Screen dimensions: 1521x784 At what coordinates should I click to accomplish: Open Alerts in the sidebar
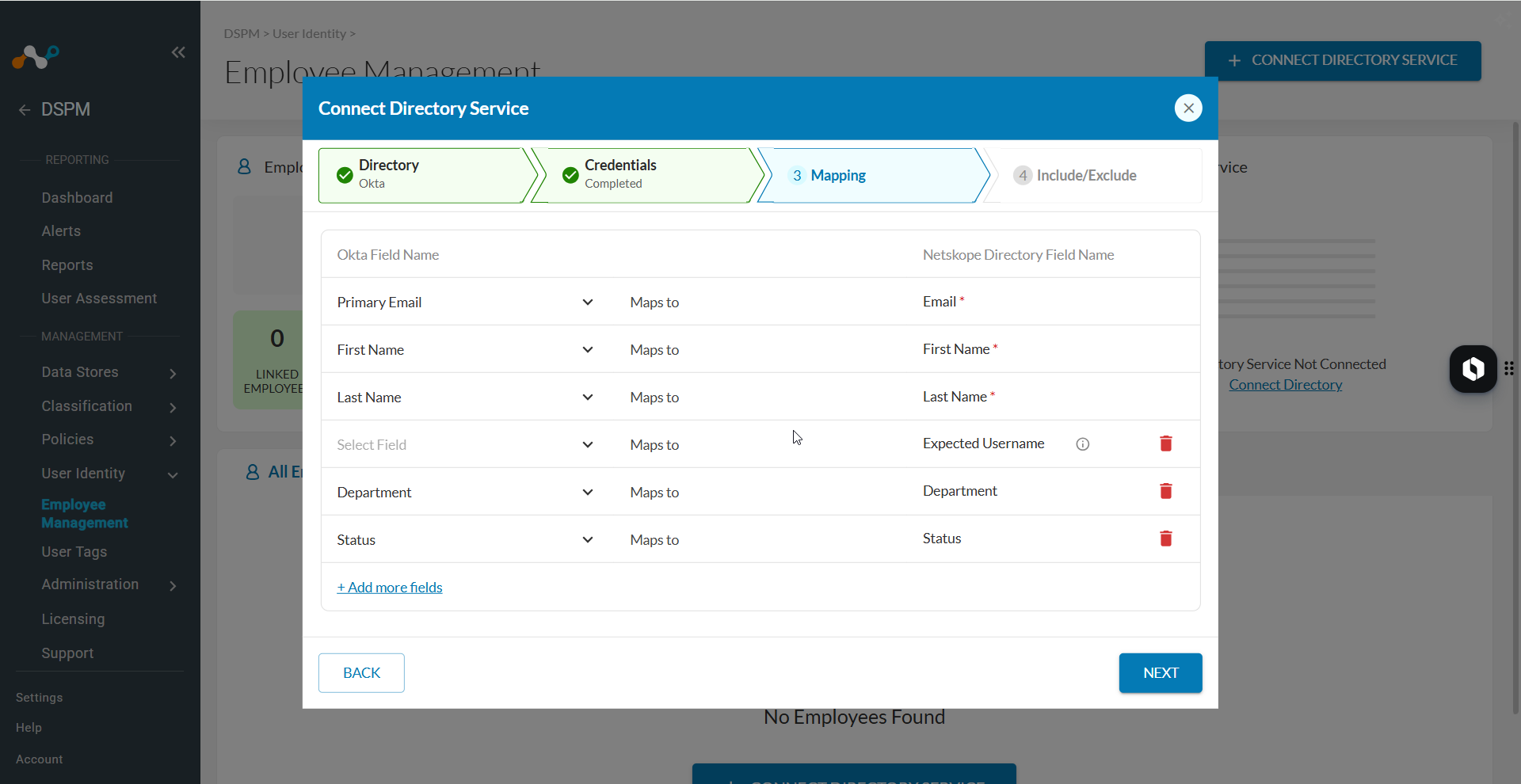61,231
